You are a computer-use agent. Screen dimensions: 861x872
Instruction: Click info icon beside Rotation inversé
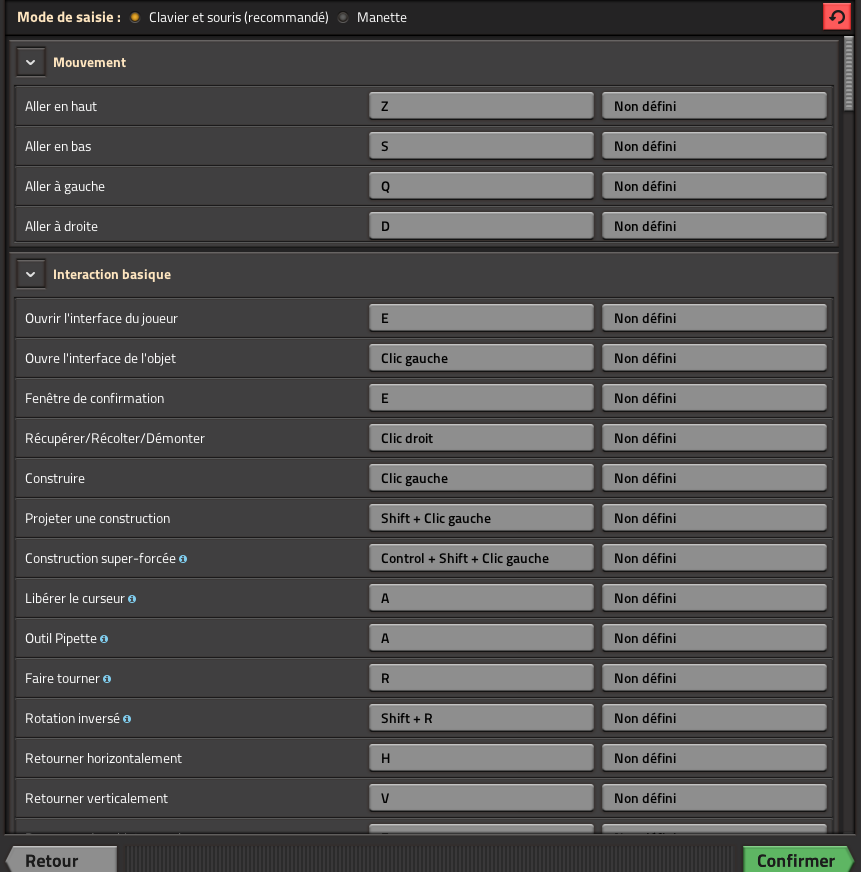tap(127, 719)
